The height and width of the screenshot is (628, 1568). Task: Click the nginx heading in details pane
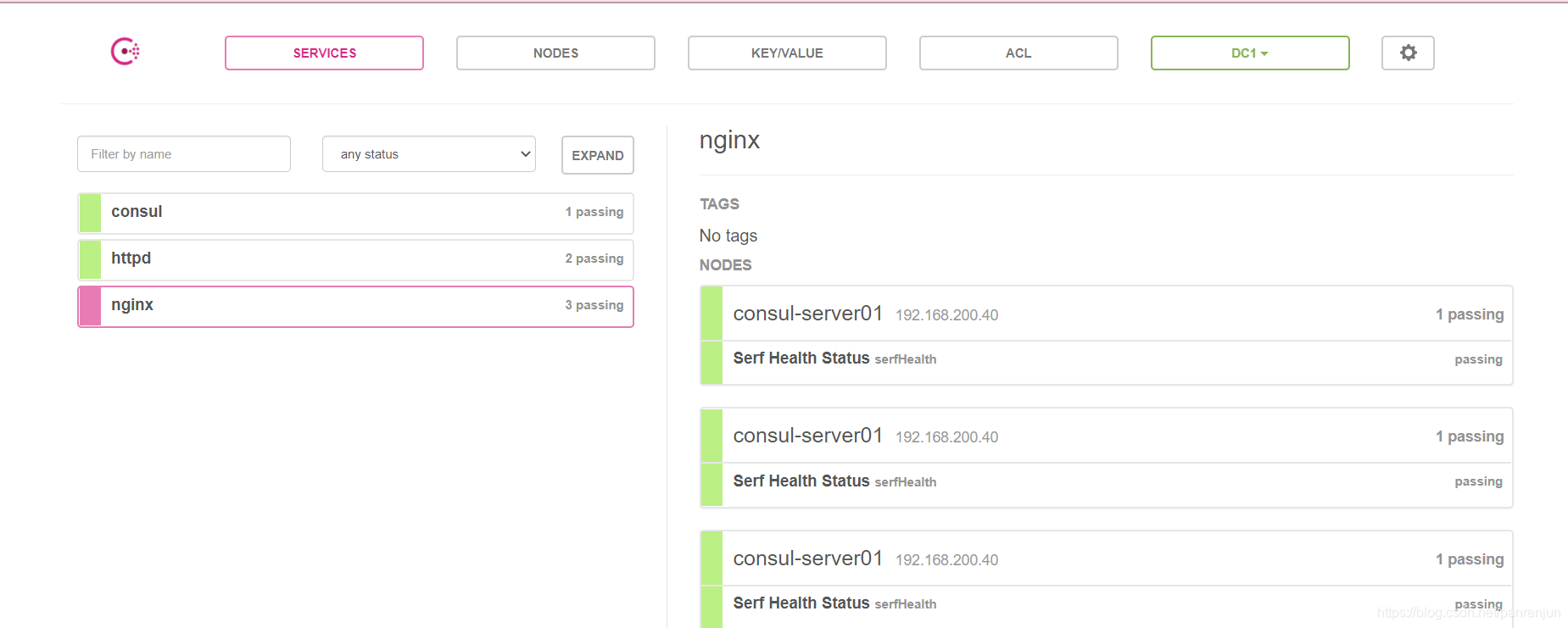point(729,141)
